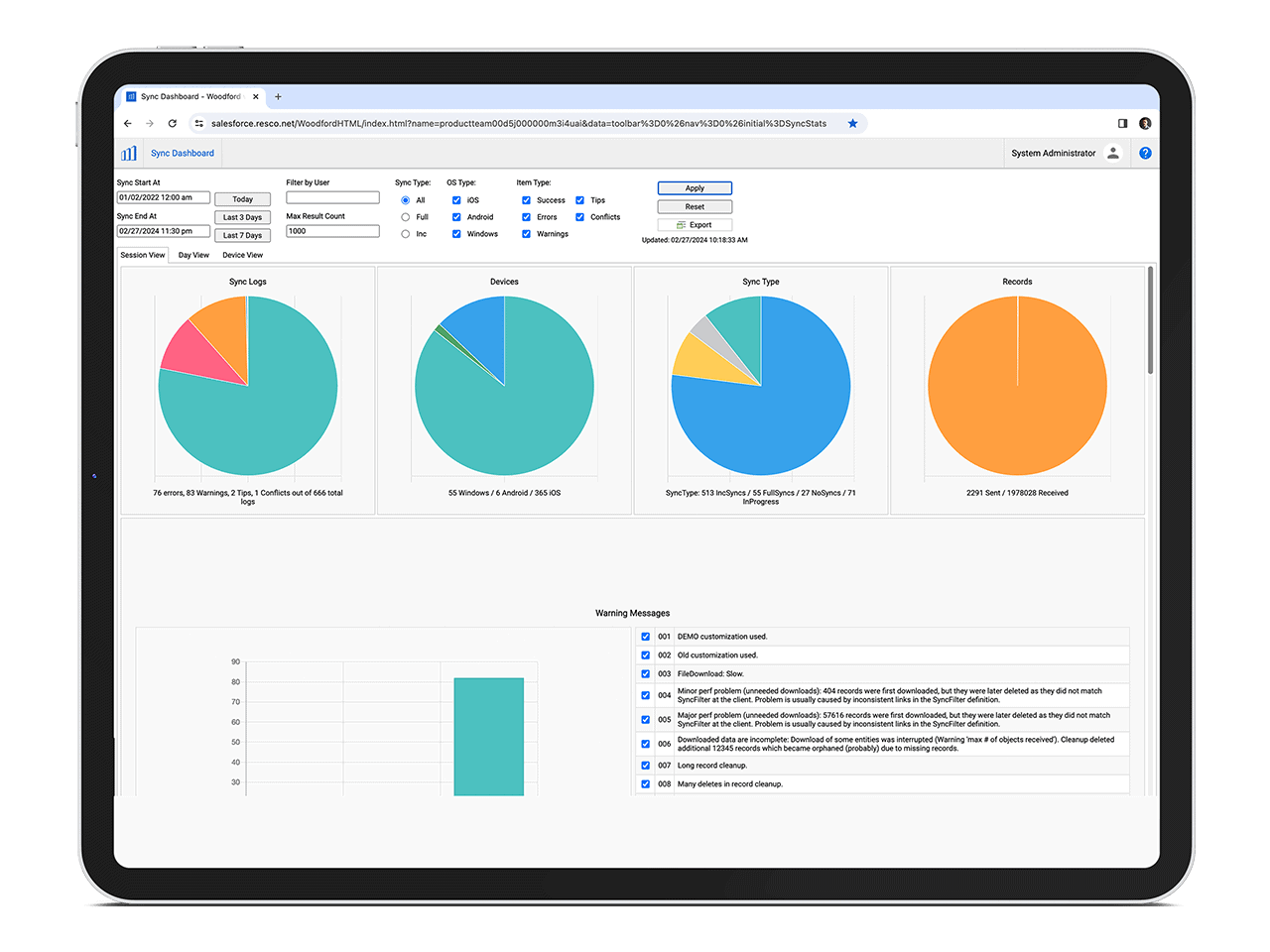Screen dimensions: 1270x952
Task: Click the Apply button
Action: pyautogui.click(x=695, y=188)
